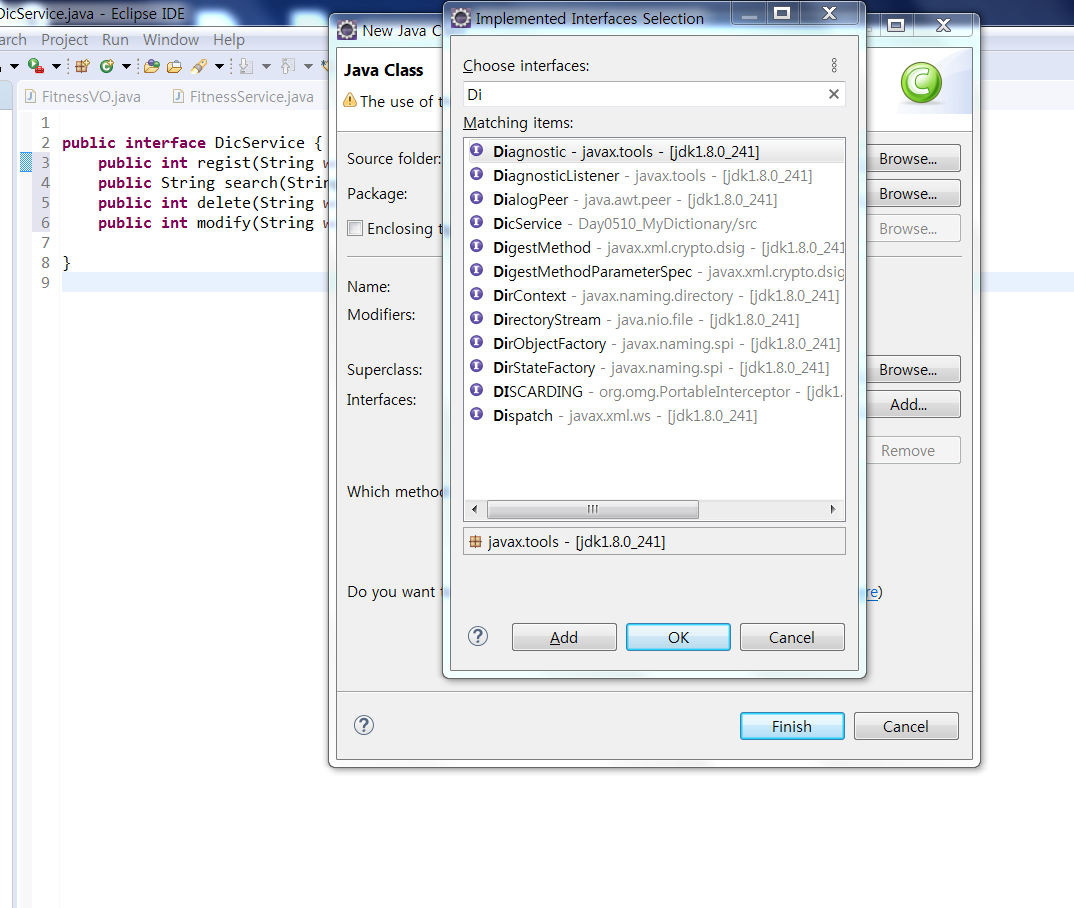This screenshot has width=1074, height=908.
Task: Open the Help menu
Action: [229, 40]
